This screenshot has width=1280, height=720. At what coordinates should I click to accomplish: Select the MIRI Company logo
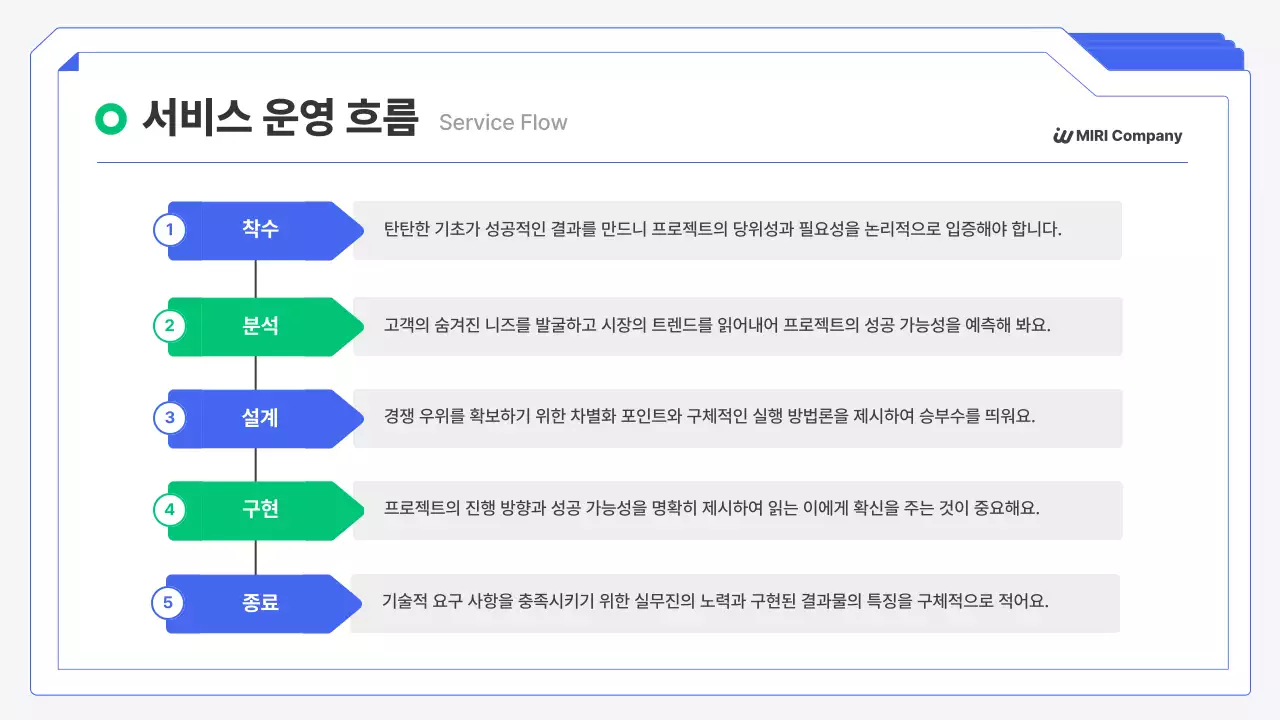(x=1117, y=136)
